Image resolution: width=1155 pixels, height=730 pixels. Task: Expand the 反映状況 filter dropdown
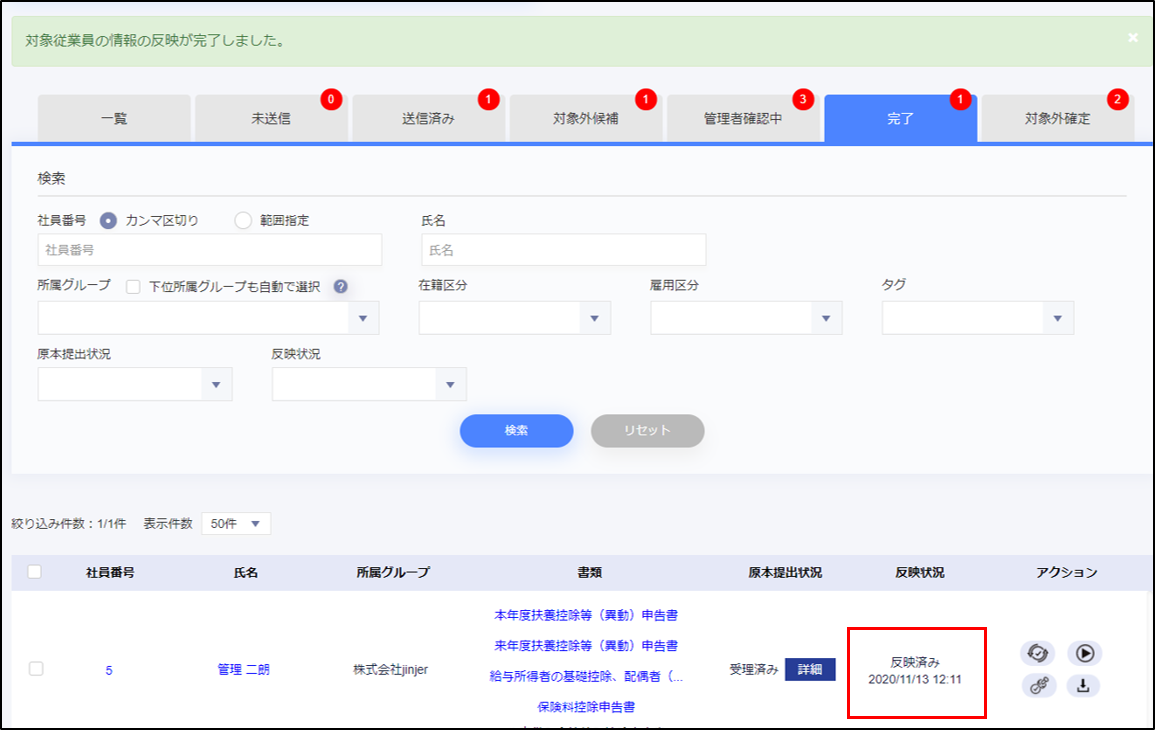click(x=368, y=384)
